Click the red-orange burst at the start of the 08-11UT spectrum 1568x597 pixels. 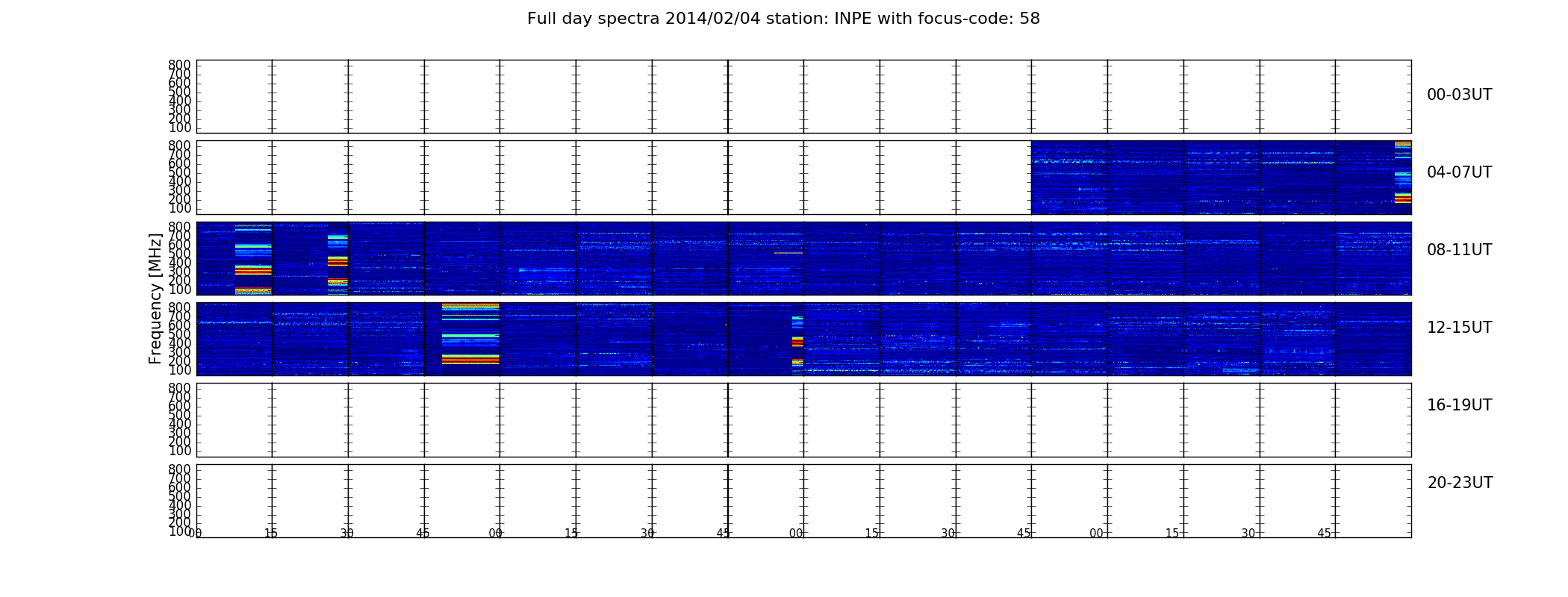coord(253,258)
